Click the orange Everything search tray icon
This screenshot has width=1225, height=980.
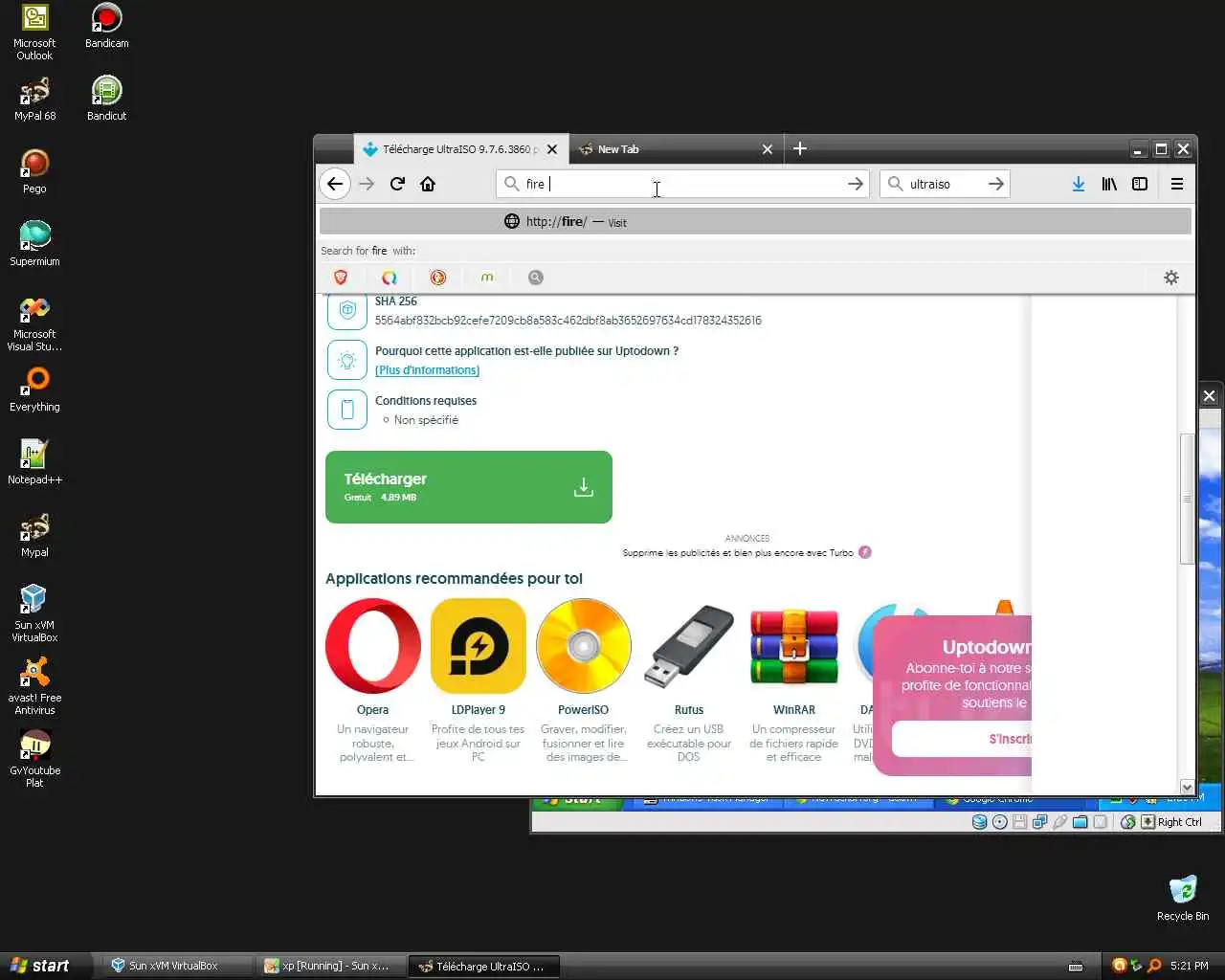(1155, 966)
